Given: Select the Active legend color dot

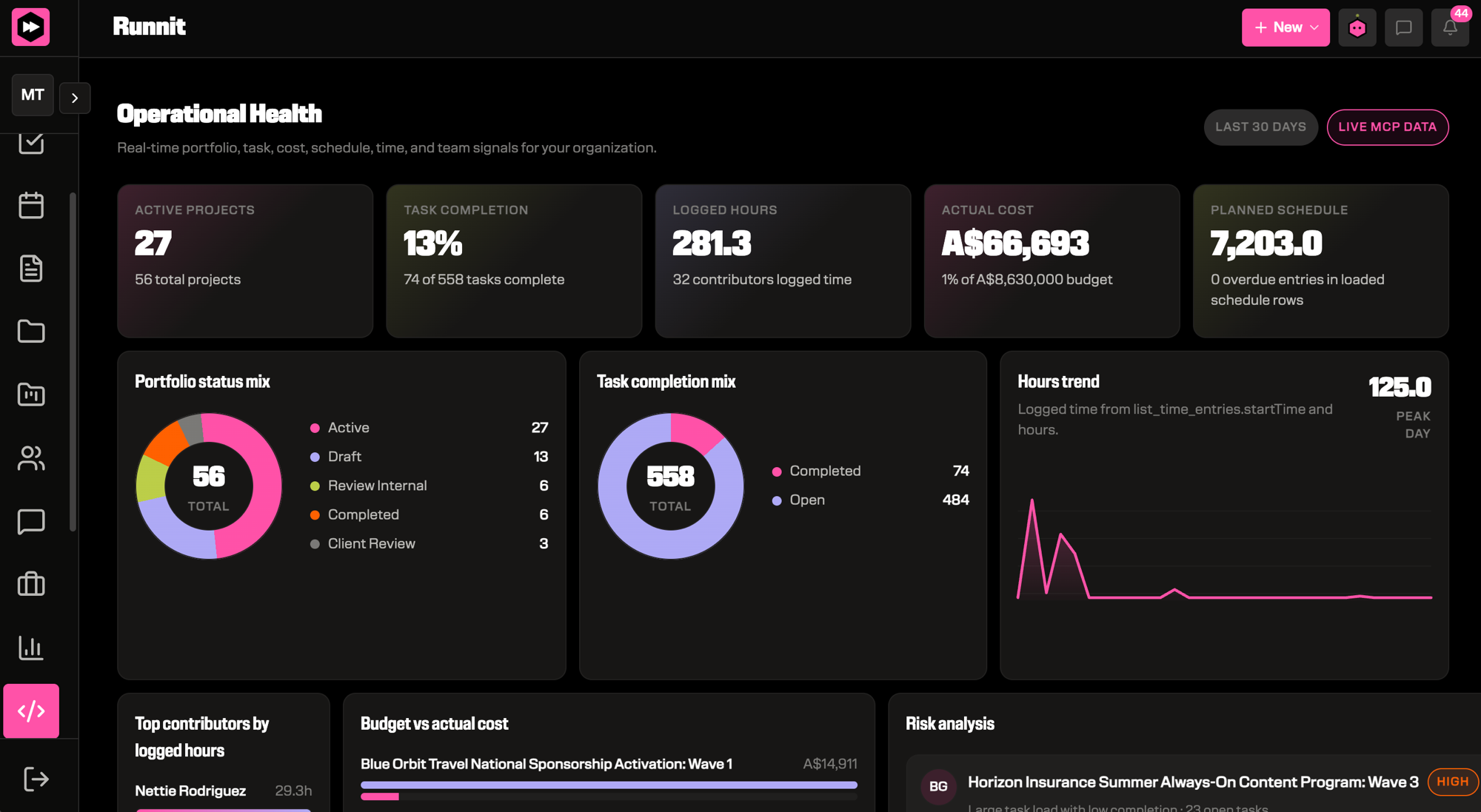Looking at the screenshot, I should pyautogui.click(x=315, y=428).
